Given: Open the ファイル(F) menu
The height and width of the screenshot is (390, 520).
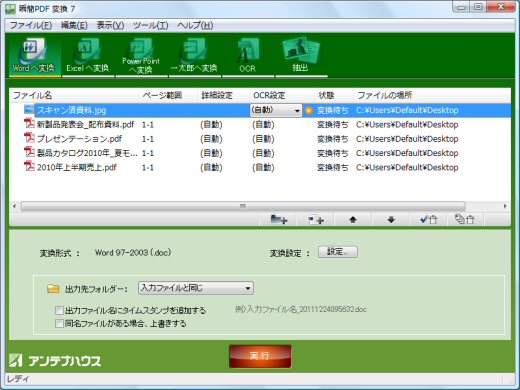Looking at the screenshot, I should pos(30,25).
